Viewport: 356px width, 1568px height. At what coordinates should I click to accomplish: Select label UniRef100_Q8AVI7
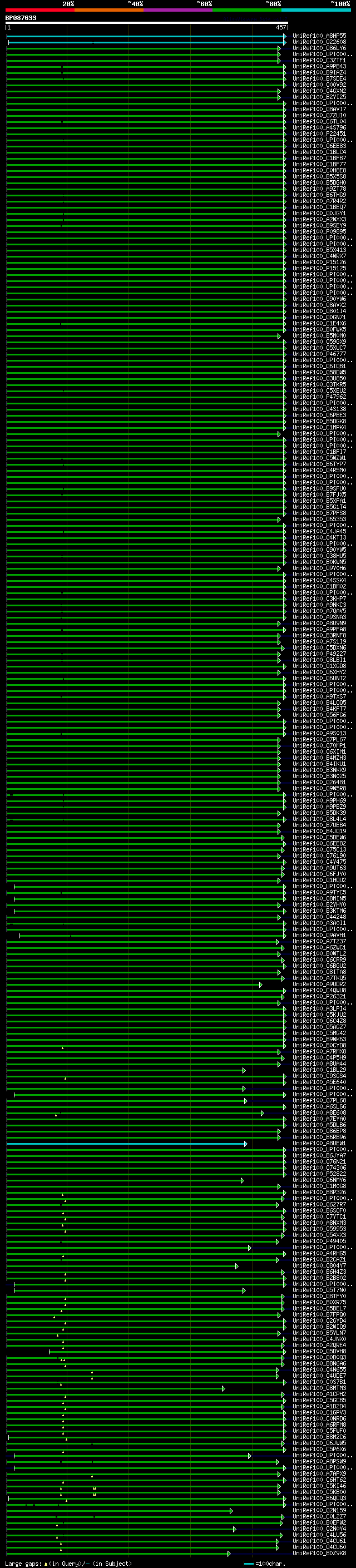(x=319, y=109)
